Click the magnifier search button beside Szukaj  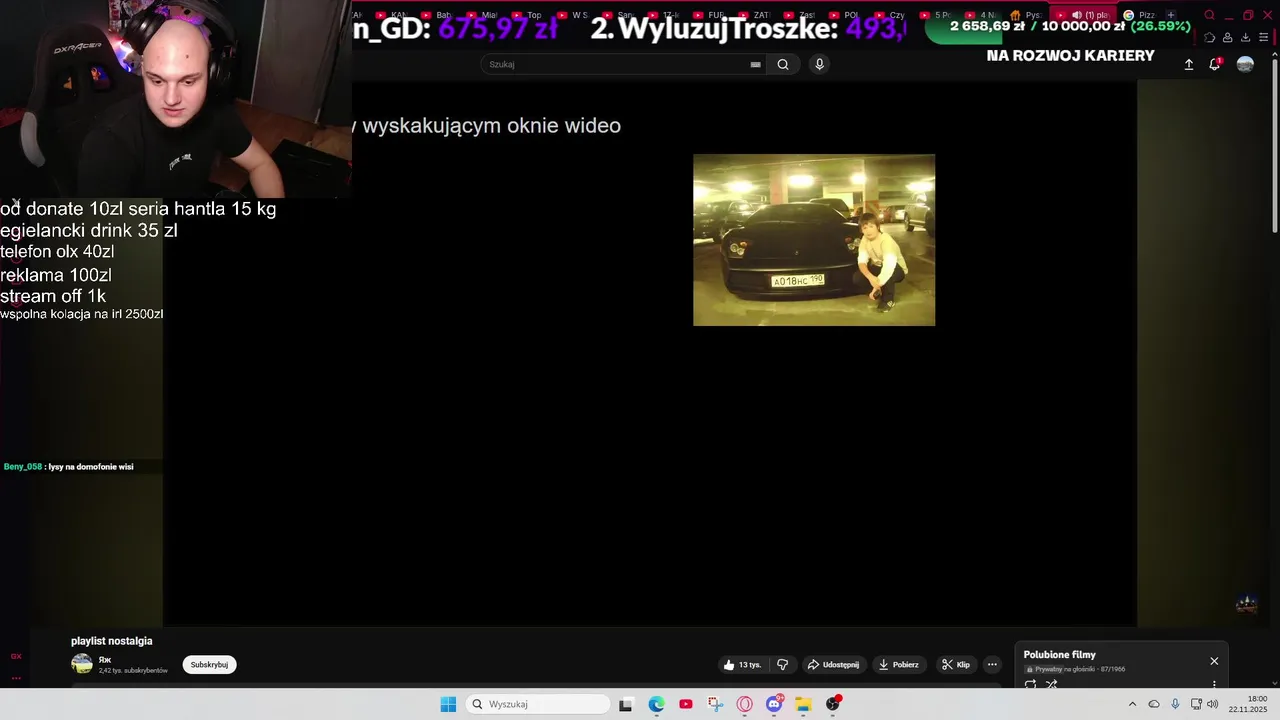click(783, 64)
